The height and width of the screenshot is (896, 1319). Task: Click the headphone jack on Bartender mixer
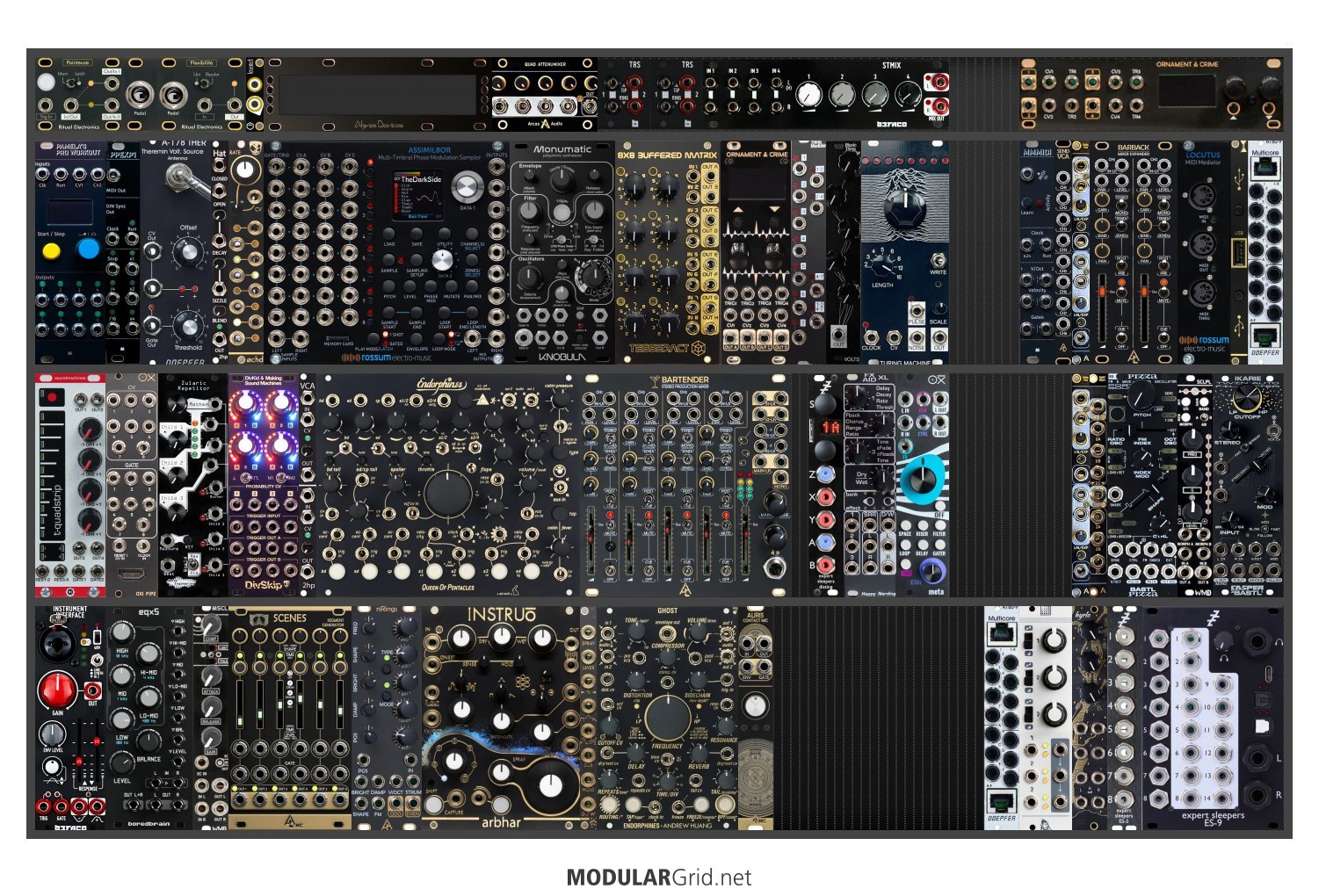(x=775, y=568)
